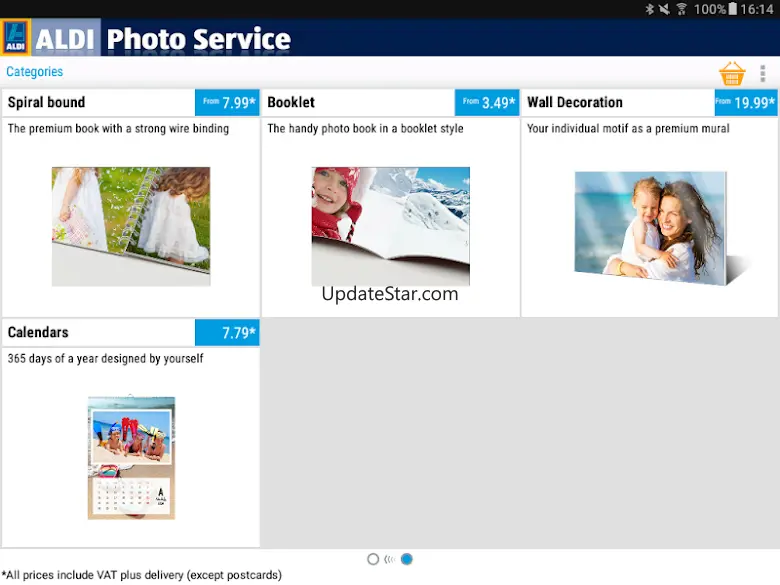This screenshot has height=585, width=780.
Task: Click the Photo Service header title
Action: click(198, 39)
